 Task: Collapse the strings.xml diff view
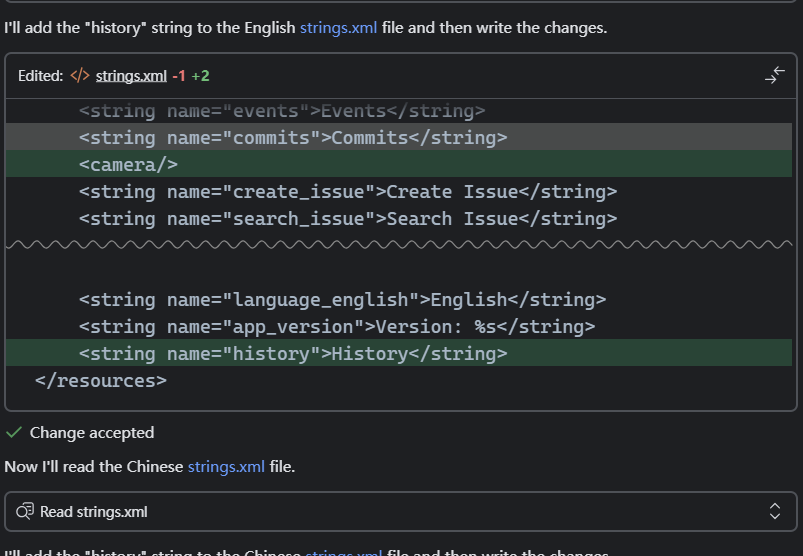774,75
